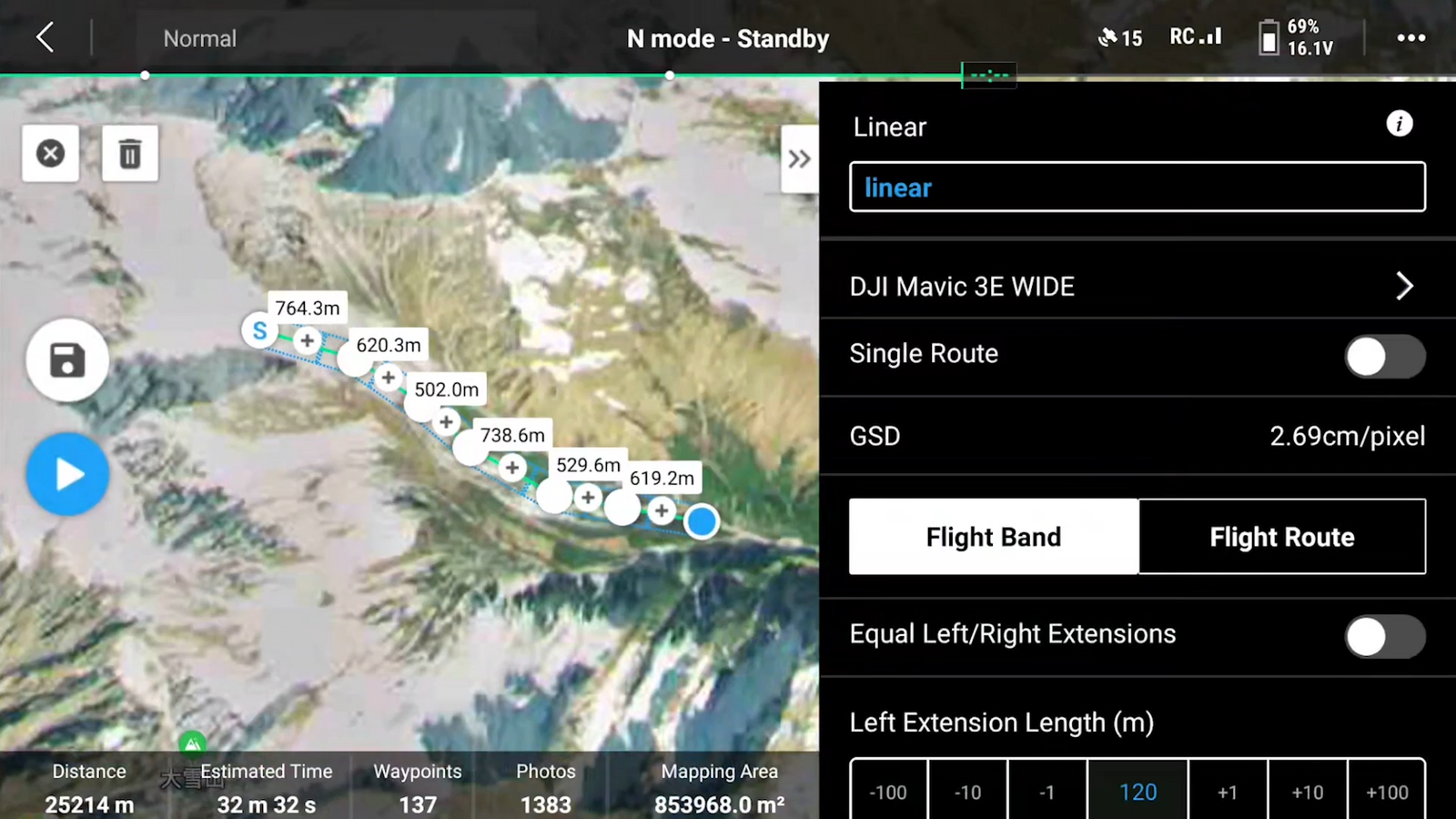Open the three-dot more menu
Screen dimensions: 1456x819
point(1410,38)
